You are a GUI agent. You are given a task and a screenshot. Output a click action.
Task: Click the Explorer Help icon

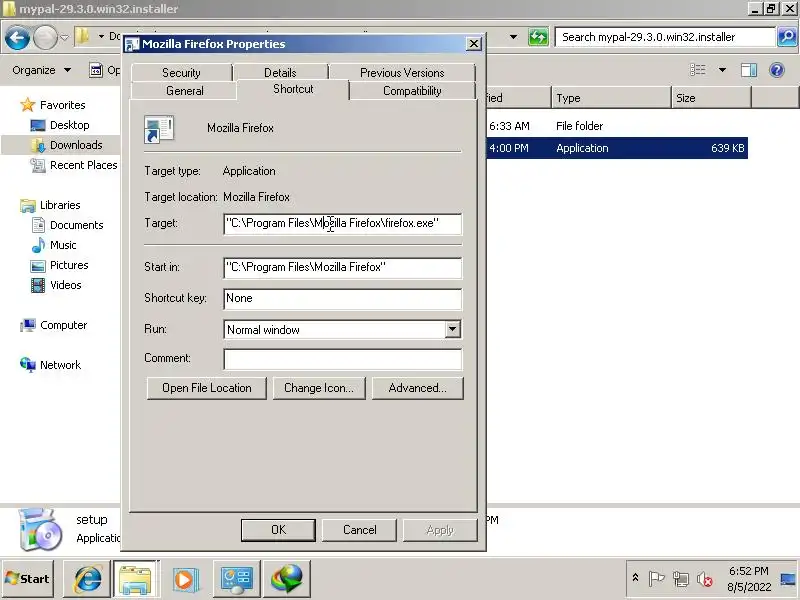[777, 70]
